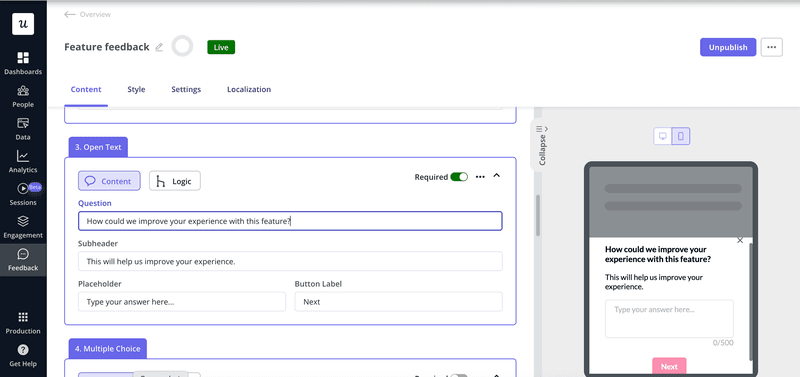Open the Sessions beta section
Viewport: 800px width, 377px height.
(x=23, y=194)
